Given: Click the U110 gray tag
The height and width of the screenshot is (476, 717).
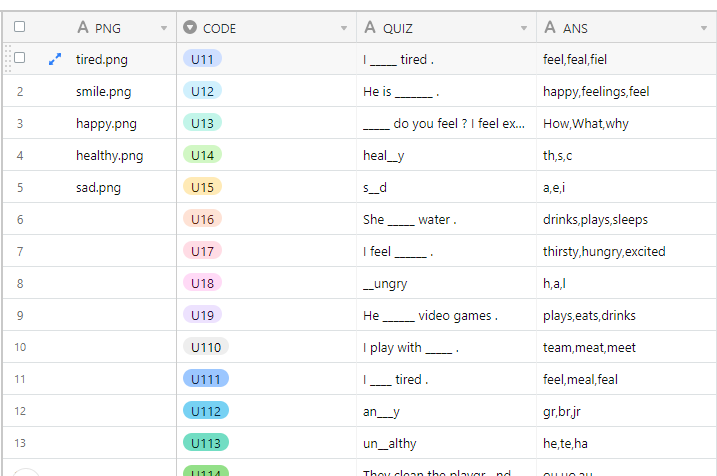Looking at the screenshot, I should click(206, 347).
